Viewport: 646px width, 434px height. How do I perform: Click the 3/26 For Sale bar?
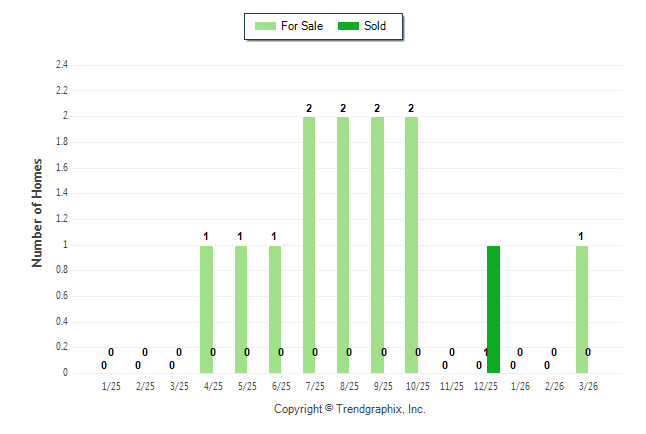pyautogui.click(x=582, y=309)
